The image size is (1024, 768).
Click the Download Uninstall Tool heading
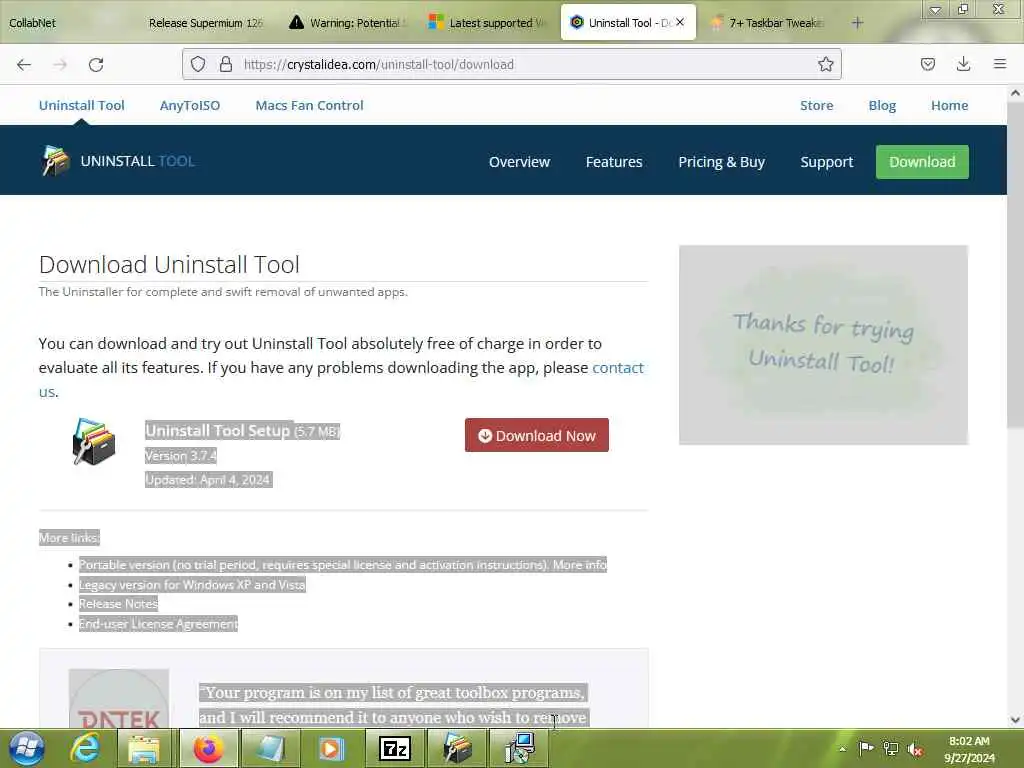[x=169, y=264]
